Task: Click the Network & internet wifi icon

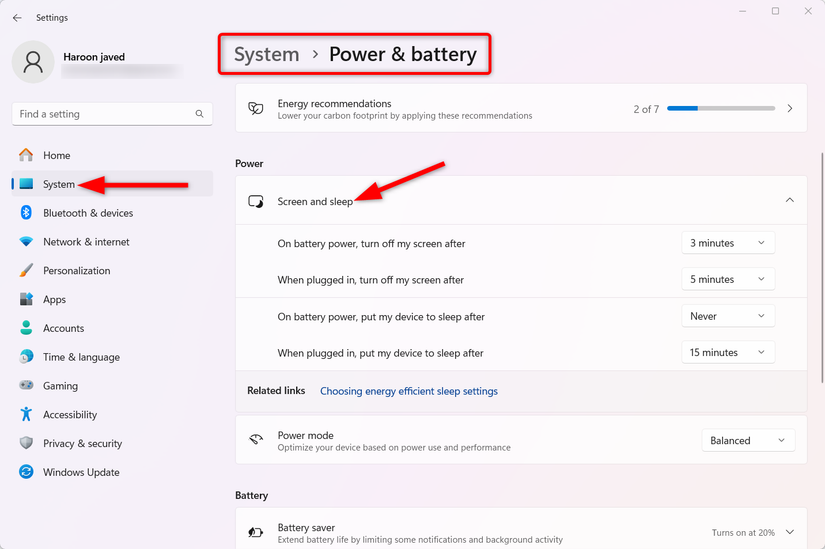Action: [26, 242]
